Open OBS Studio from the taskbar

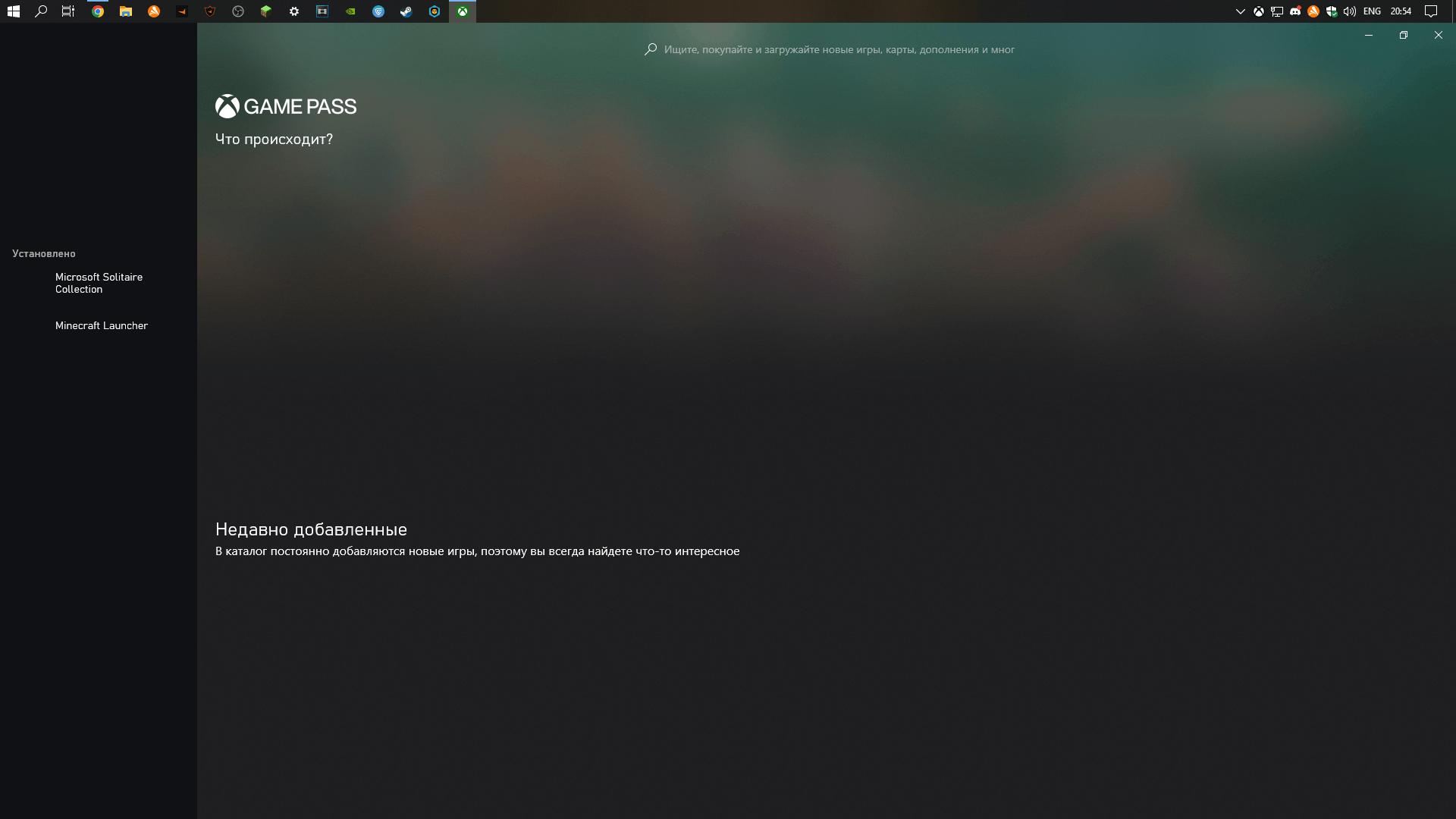pyautogui.click(x=238, y=11)
